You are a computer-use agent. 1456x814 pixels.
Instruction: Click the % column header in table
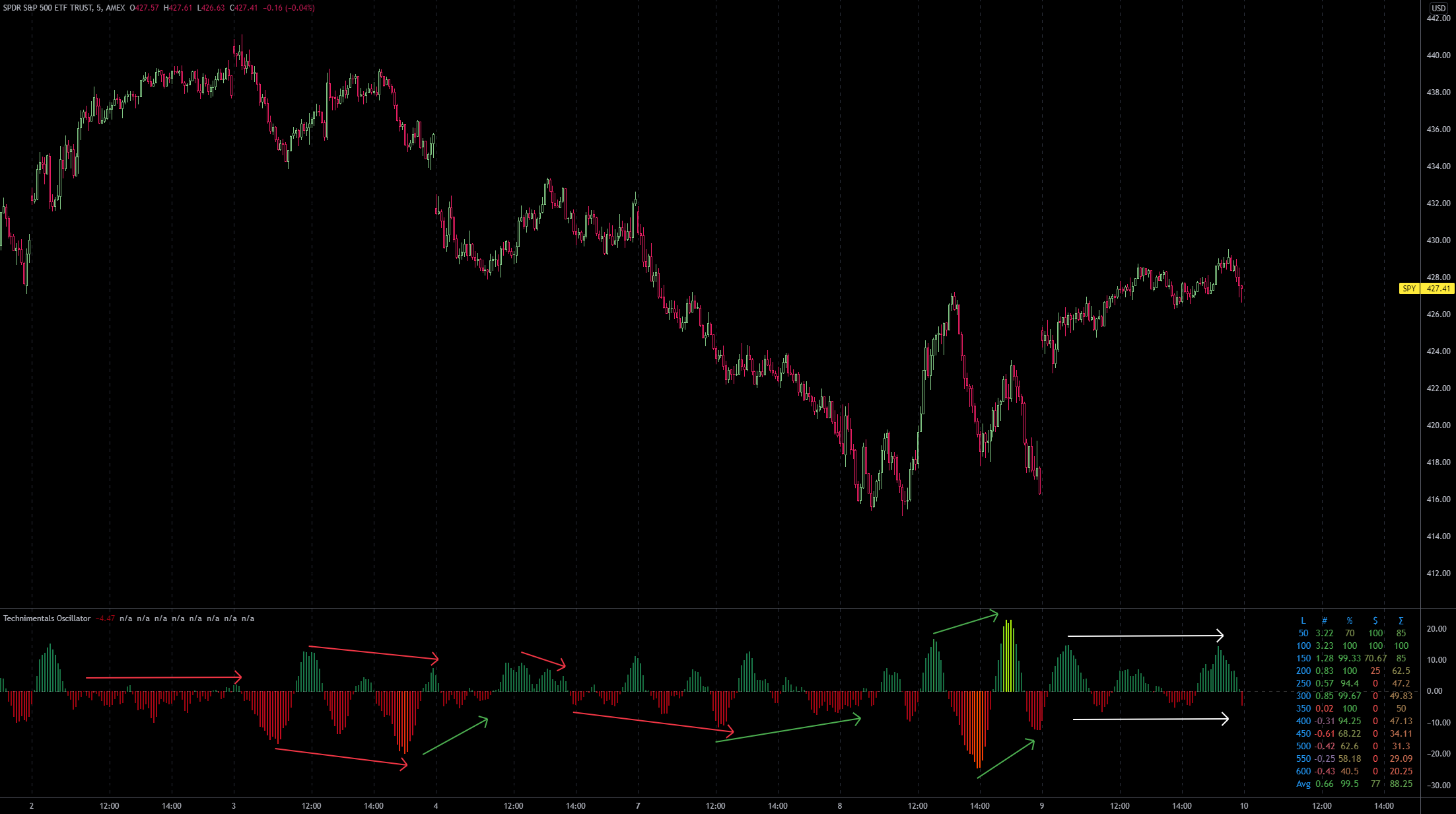pos(1349,620)
